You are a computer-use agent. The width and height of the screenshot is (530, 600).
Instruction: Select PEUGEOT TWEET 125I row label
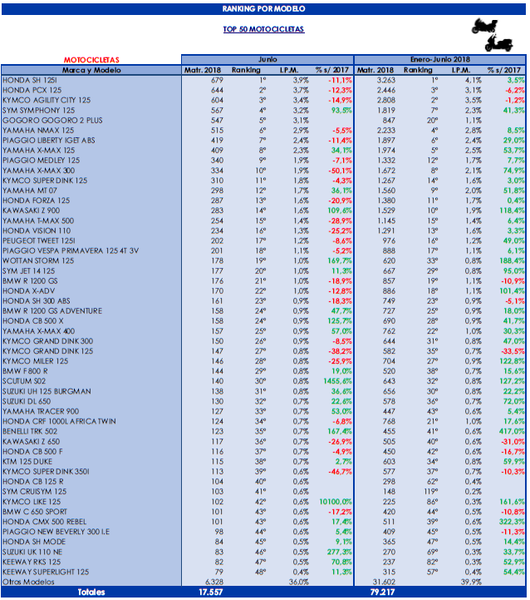click(x=39, y=241)
